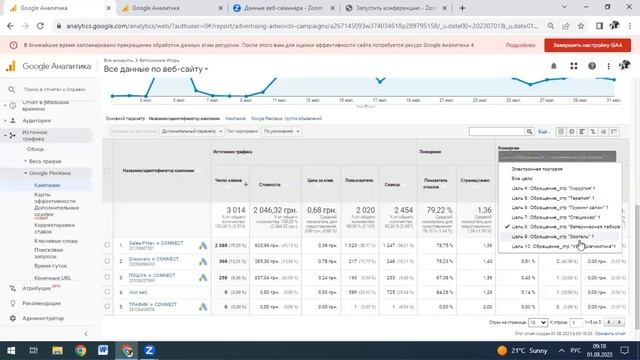
Task: Click the table search input field
Action: click(497, 131)
